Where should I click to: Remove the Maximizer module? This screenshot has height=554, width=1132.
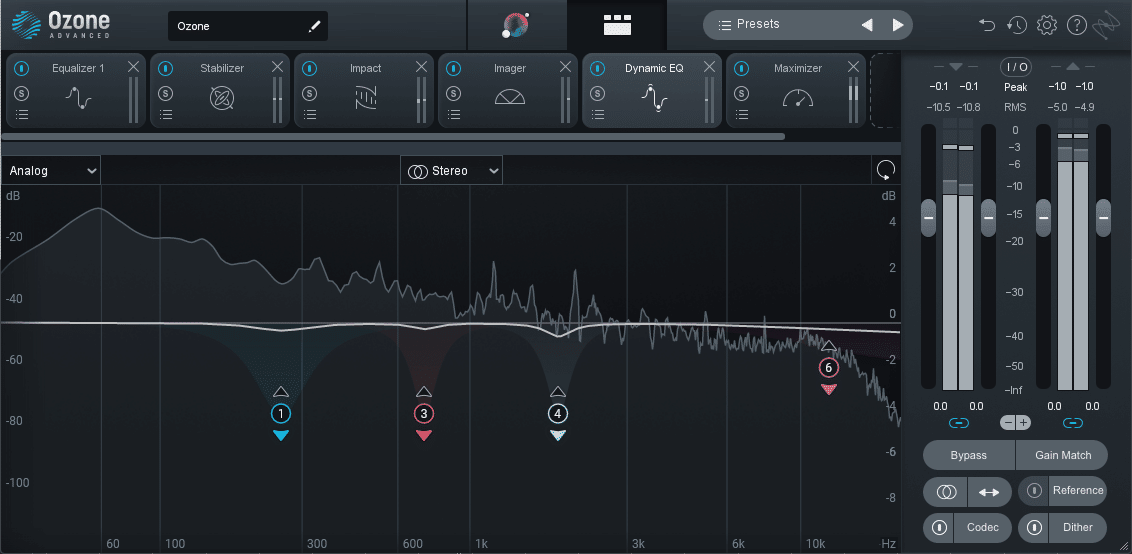click(x=853, y=67)
